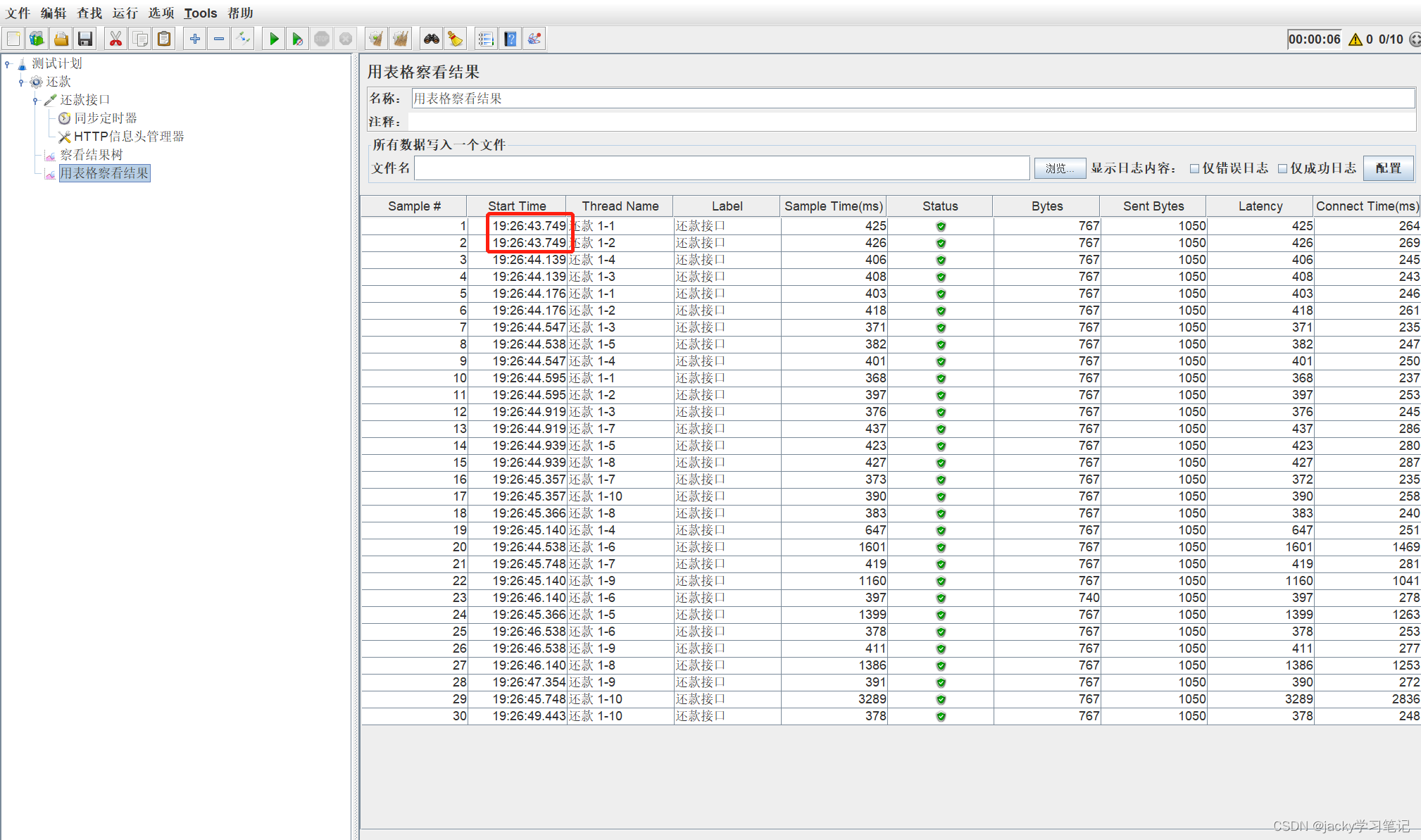Screen dimensions: 1421x840
Task: Click the New test plan icon
Action: (x=13, y=39)
